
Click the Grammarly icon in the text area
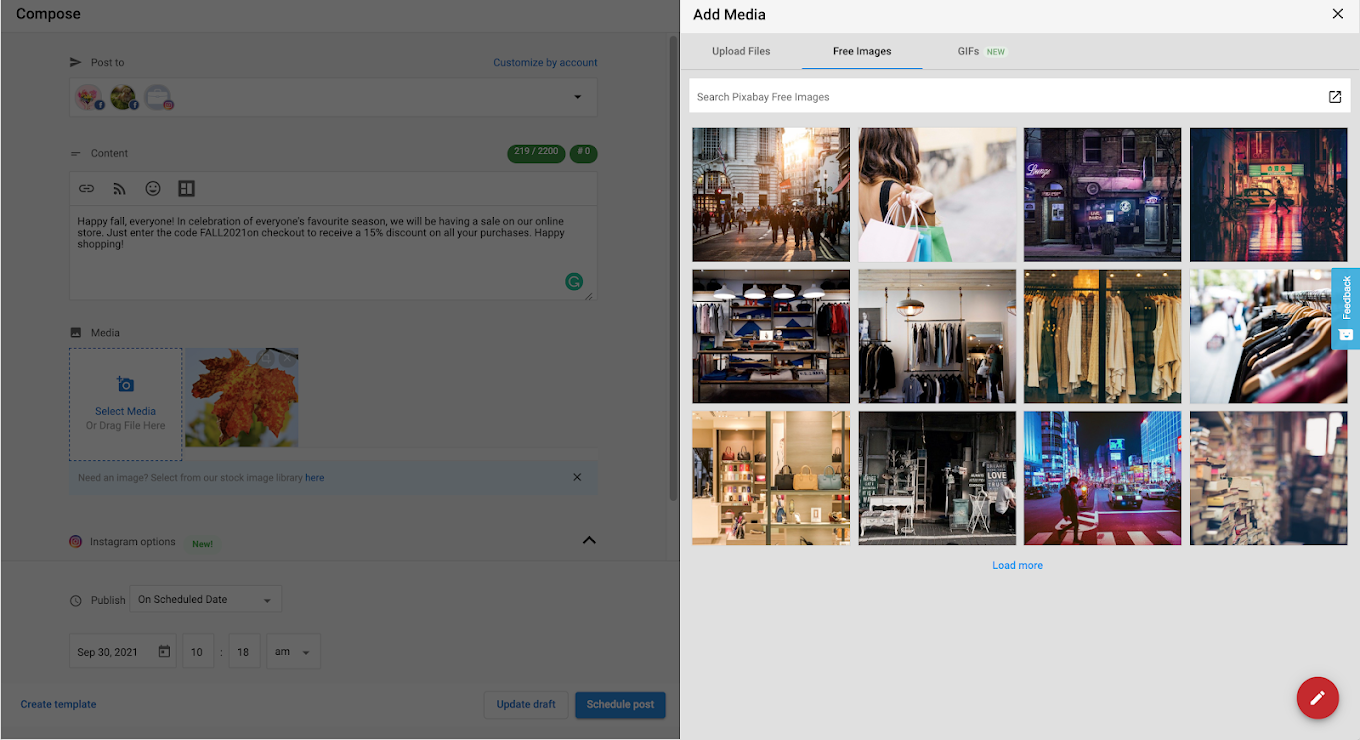574,282
